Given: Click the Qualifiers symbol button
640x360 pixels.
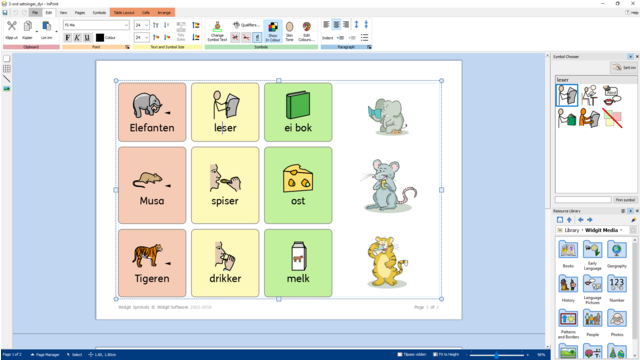Looking at the screenshot, I should 246,25.
